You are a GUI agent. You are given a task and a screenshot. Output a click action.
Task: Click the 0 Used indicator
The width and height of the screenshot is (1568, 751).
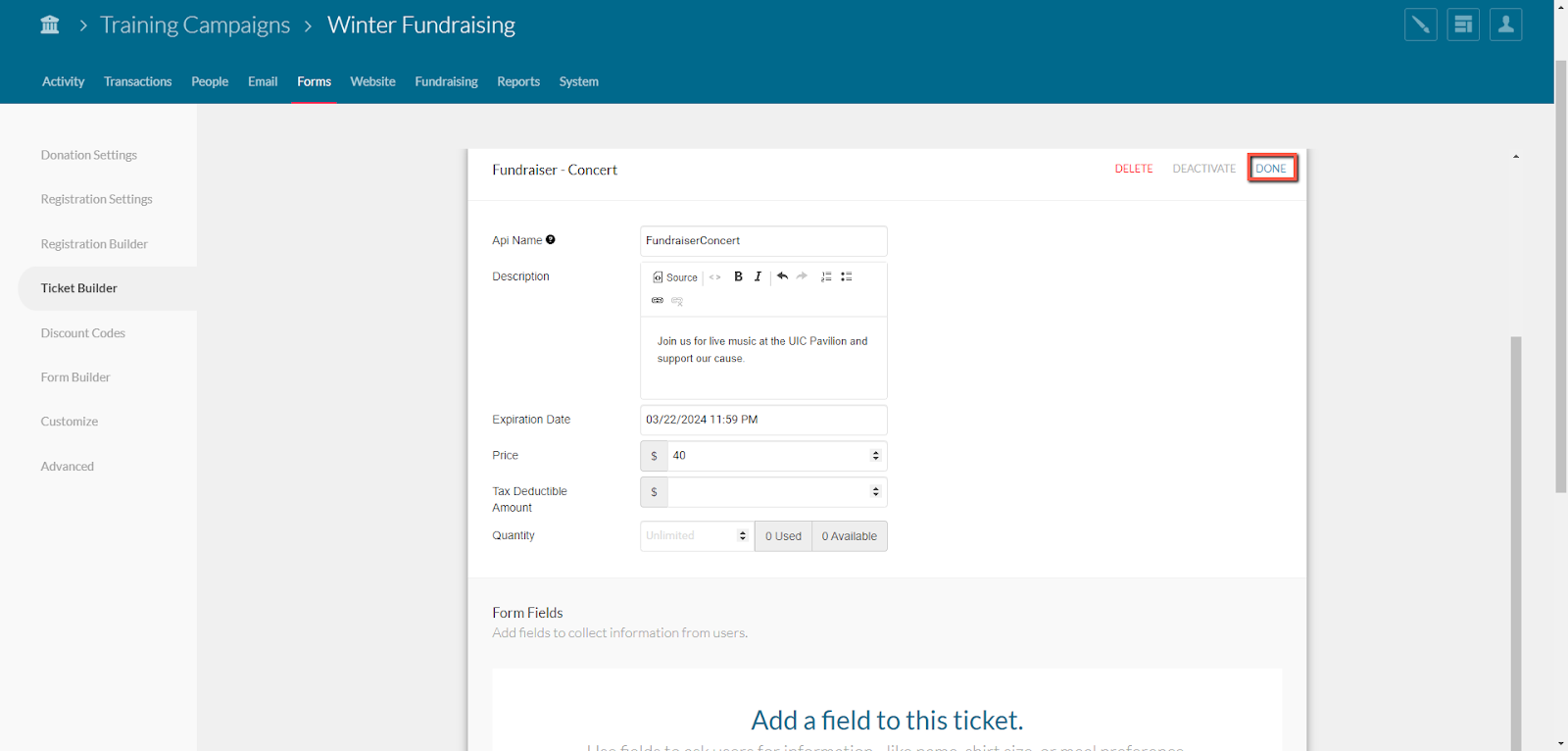click(x=783, y=536)
